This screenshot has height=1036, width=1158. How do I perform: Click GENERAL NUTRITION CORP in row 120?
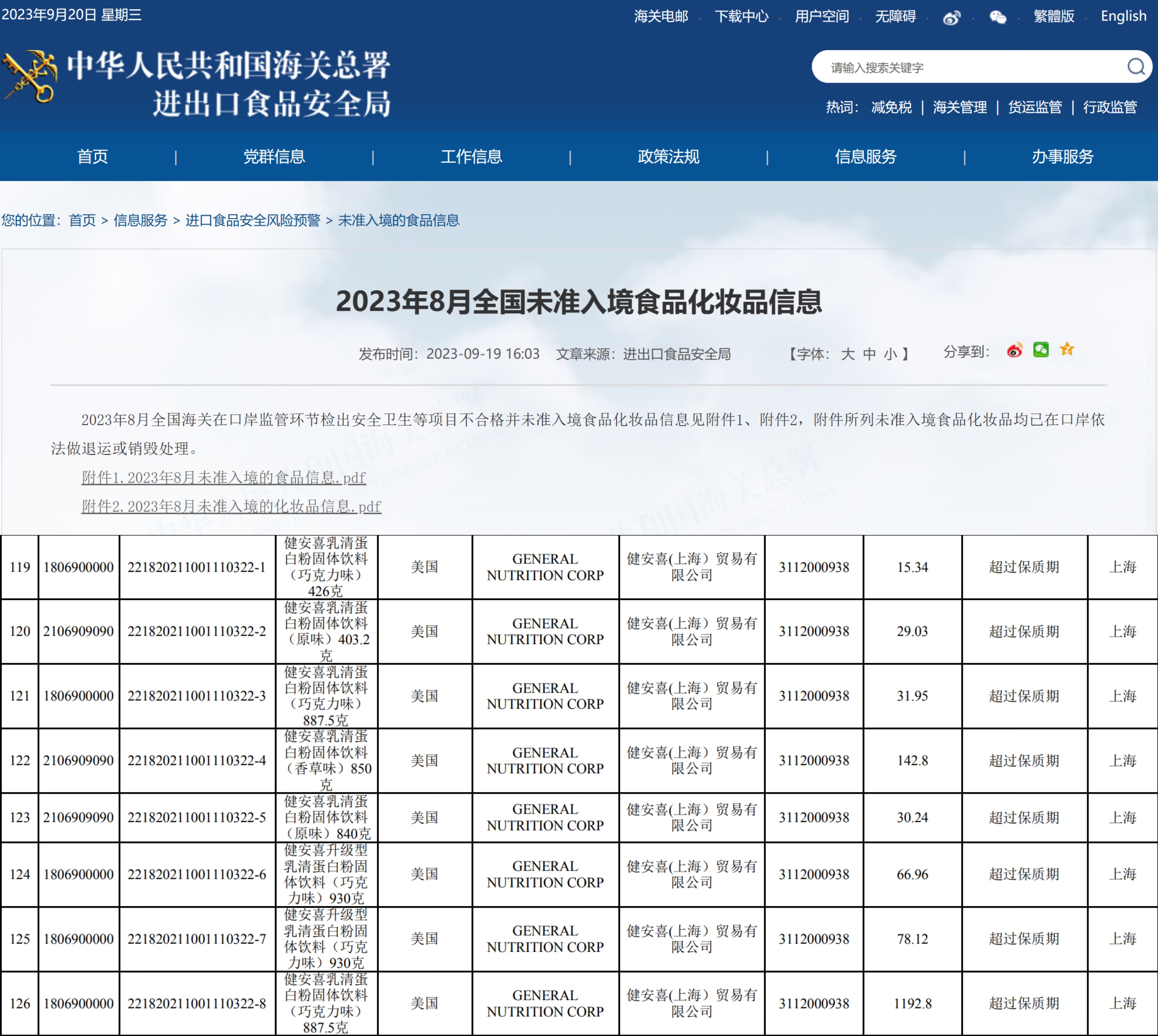(x=545, y=631)
